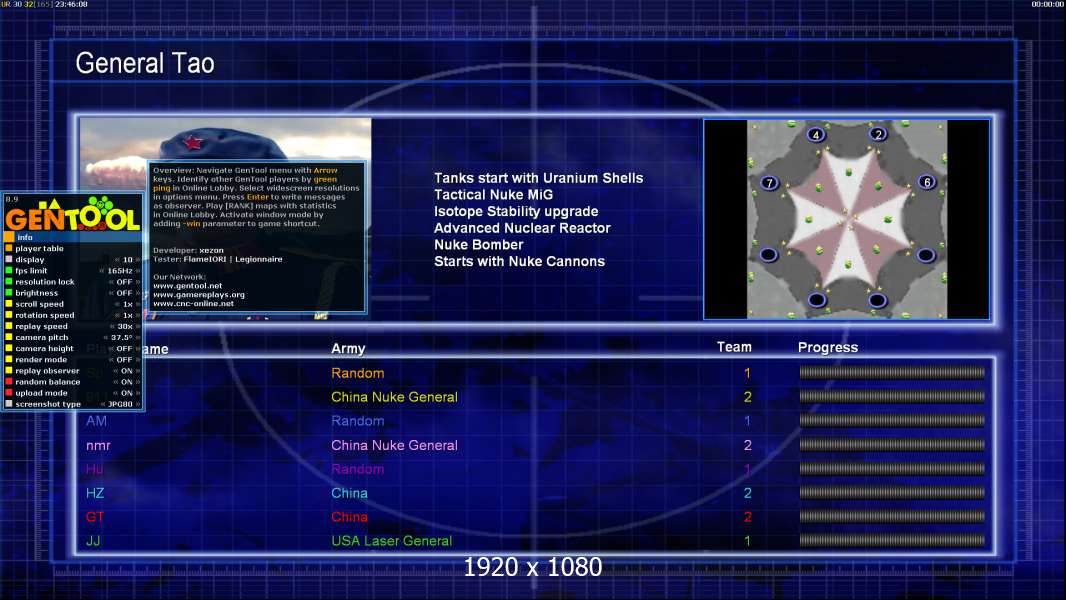Click the yellow square beside rotation speed
This screenshot has height=600, width=1066.
click(9, 315)
